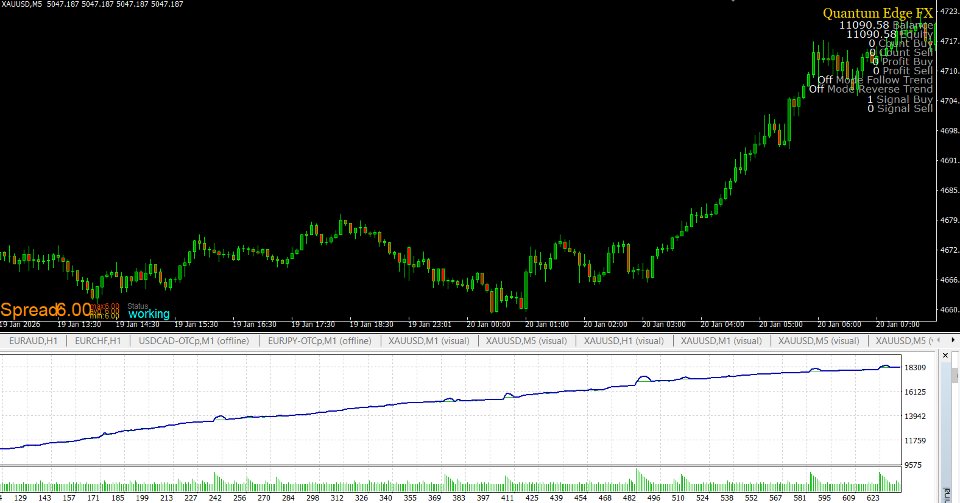Open the EURJPY-OTCp,M1 (offline) tab

pyautogui.click(x=320, y=341)
